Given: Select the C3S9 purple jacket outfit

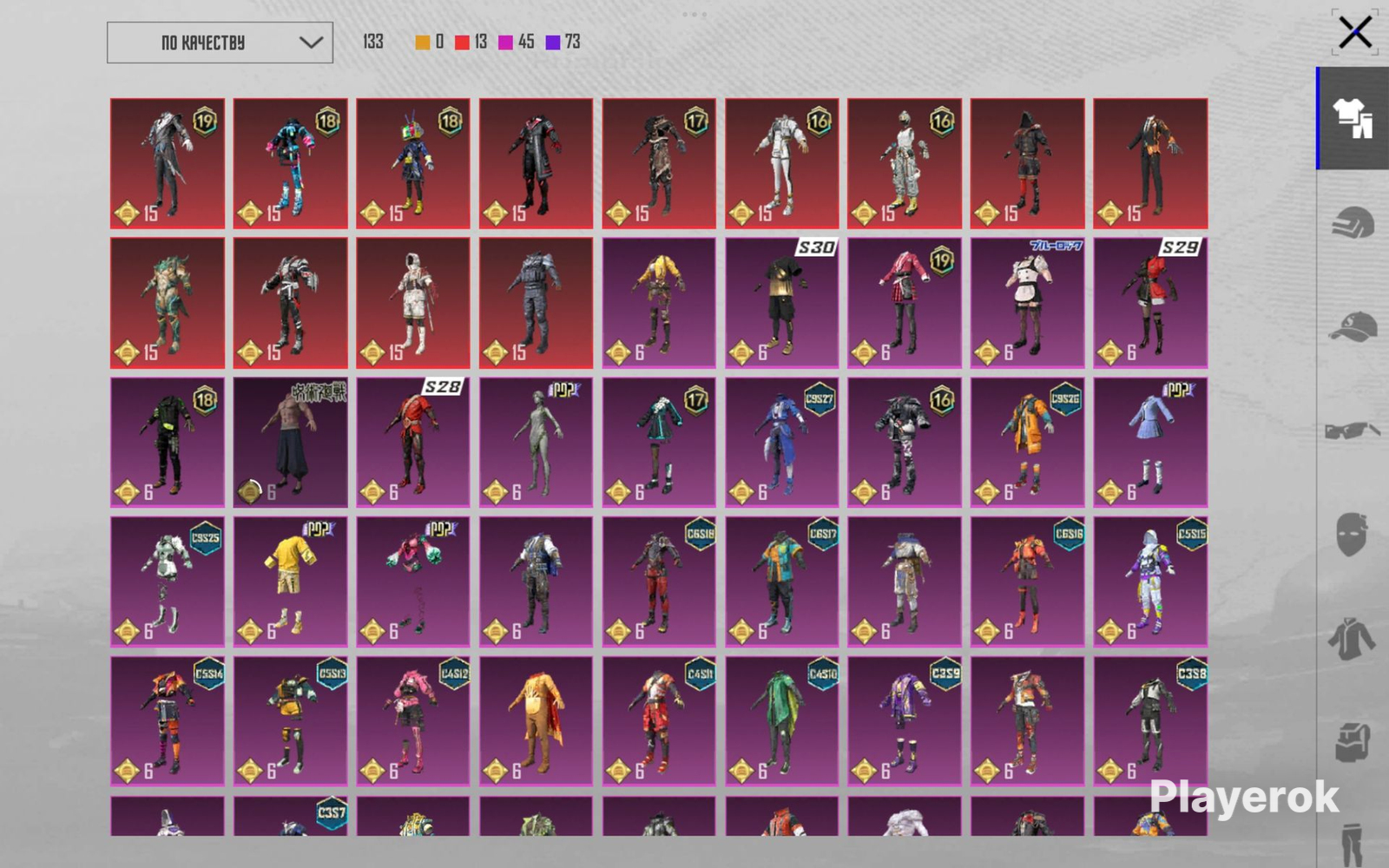Looking at the screenshot, I should pos(905,721).
